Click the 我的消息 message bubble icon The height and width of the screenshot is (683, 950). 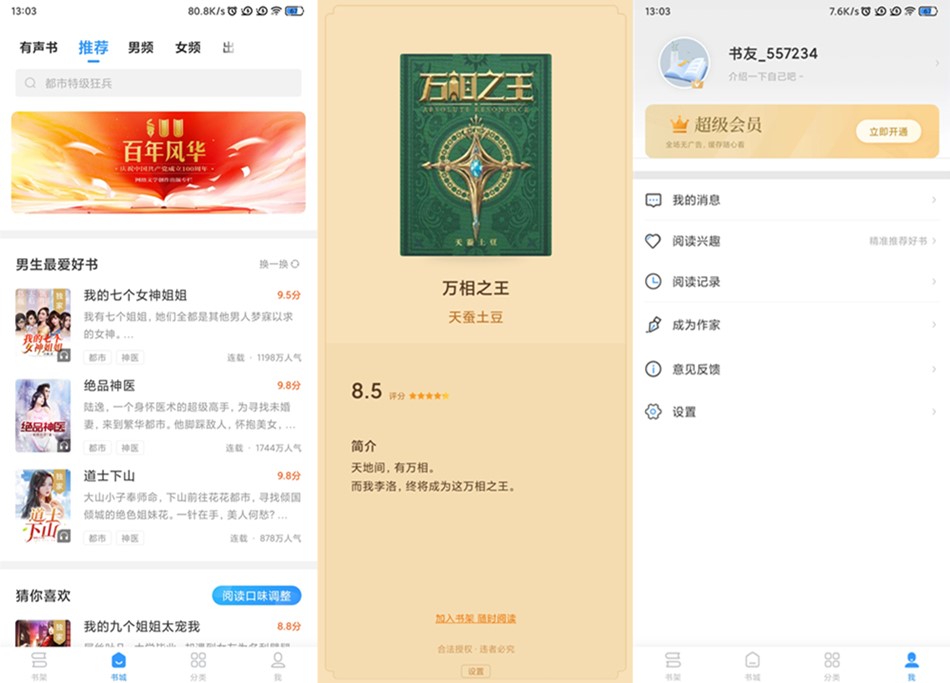pos(653,200)
